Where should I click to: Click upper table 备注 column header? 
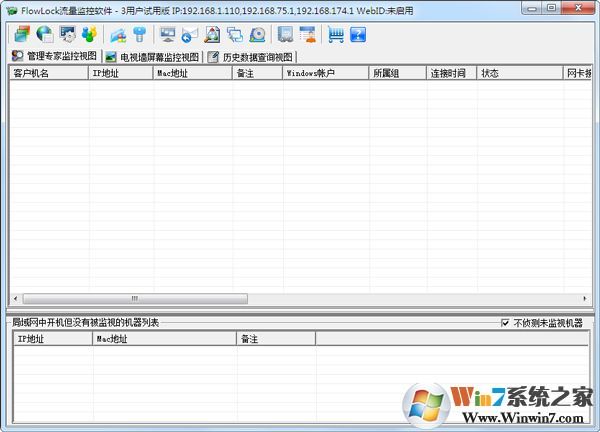pyautogui.click(x=258, y=73)
